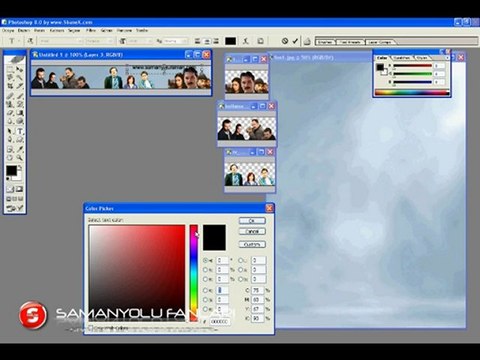Toggle text orientation icon in options bar
The image size is (480, 360).
pyautogui.click(x=30, y=41)
